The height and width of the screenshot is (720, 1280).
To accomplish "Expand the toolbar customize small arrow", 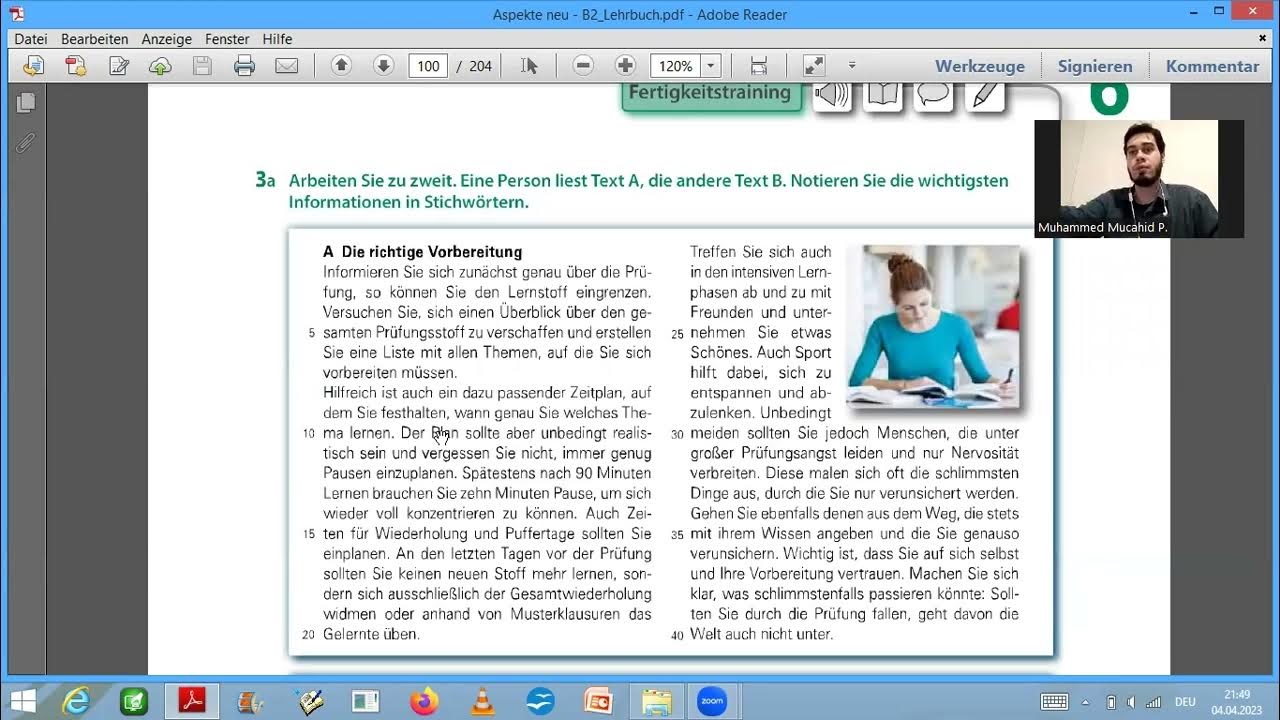I will point(852,65).
